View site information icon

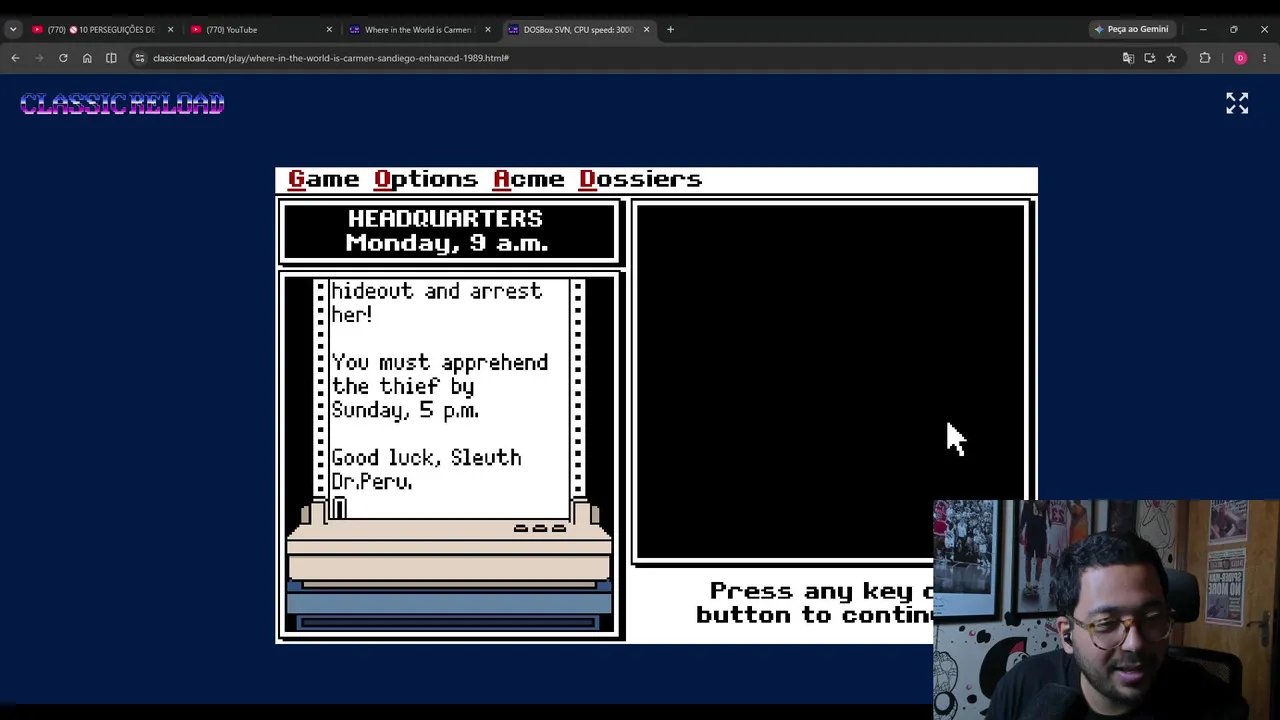[x=139, y=58]
